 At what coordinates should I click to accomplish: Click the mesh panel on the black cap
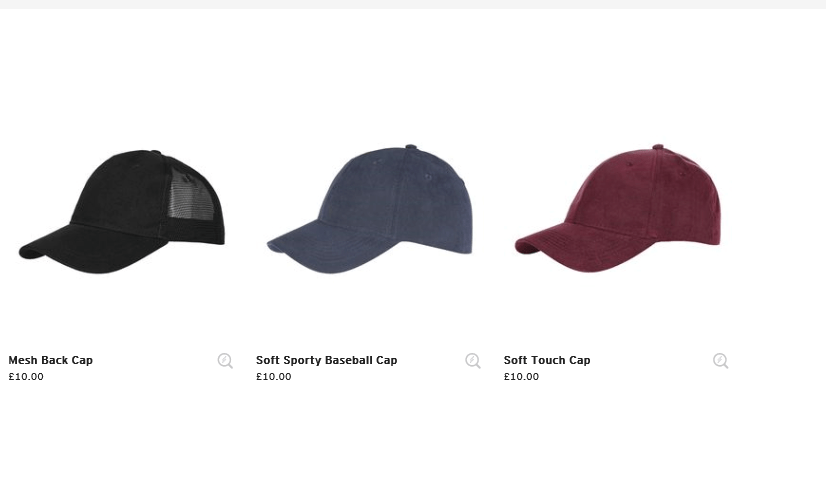(x=191, y=196)
